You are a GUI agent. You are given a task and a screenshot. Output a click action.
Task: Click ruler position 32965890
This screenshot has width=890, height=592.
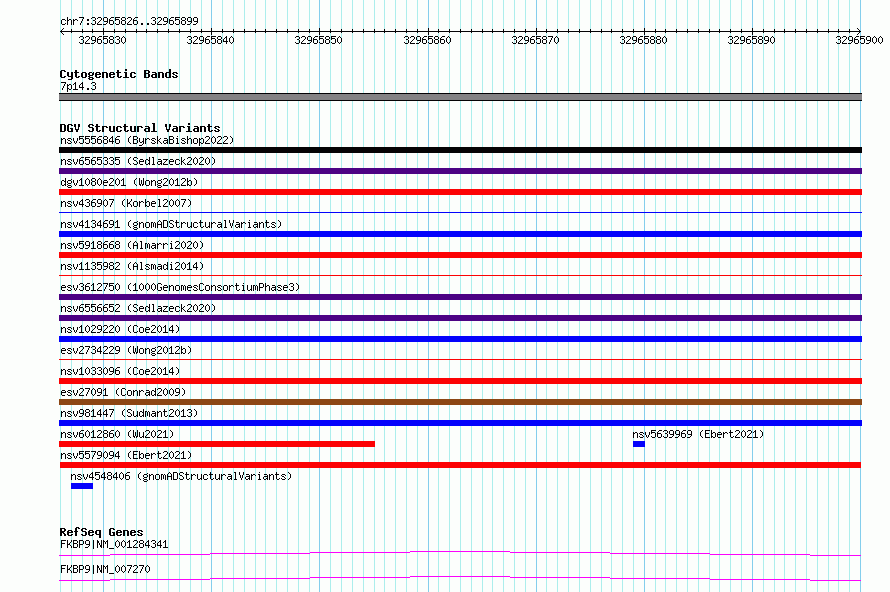click(752, 40)
